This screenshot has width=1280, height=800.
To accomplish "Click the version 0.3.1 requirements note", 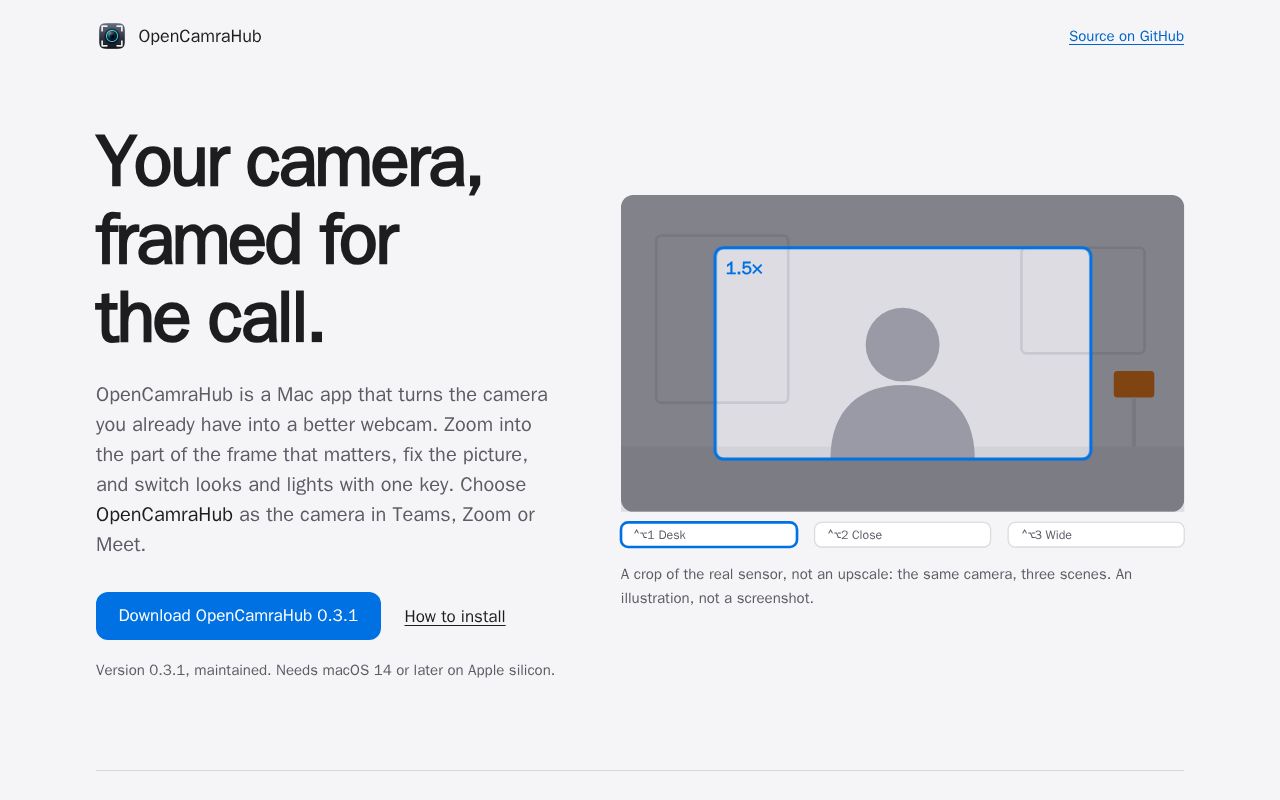I will pos(325,670).
